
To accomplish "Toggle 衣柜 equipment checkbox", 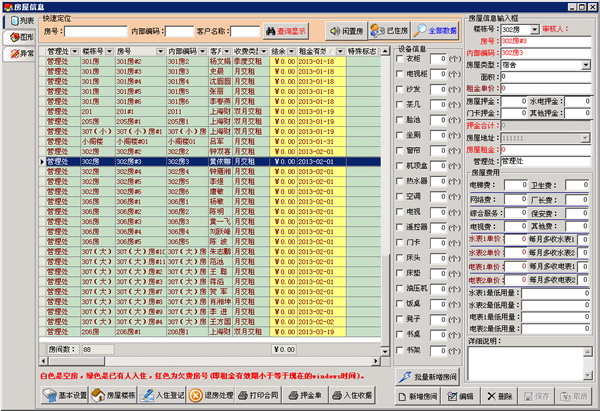I will 399,59.
